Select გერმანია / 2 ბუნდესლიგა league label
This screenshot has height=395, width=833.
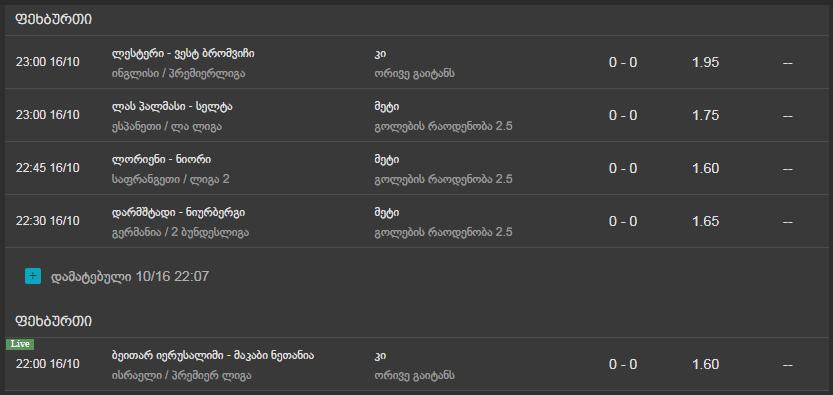click(x=181, y=232)
